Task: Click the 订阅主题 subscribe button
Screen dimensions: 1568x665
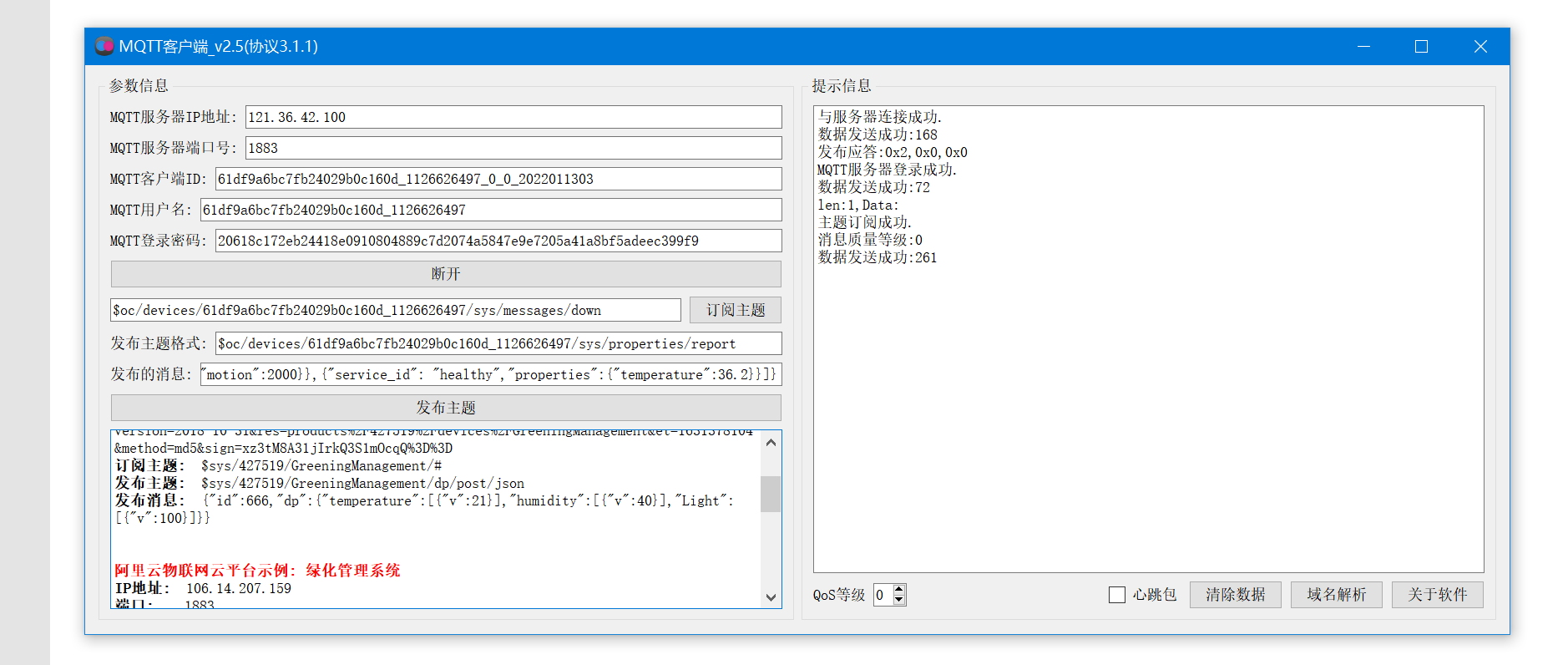Action: [736, 310]
